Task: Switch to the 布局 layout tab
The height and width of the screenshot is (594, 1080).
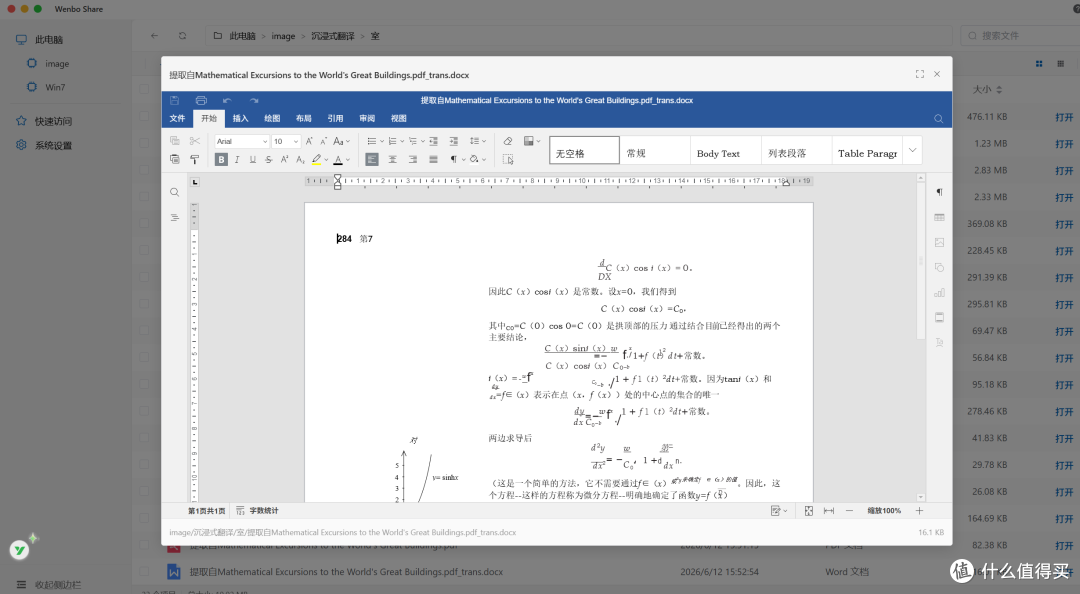Action: point(304,119)
